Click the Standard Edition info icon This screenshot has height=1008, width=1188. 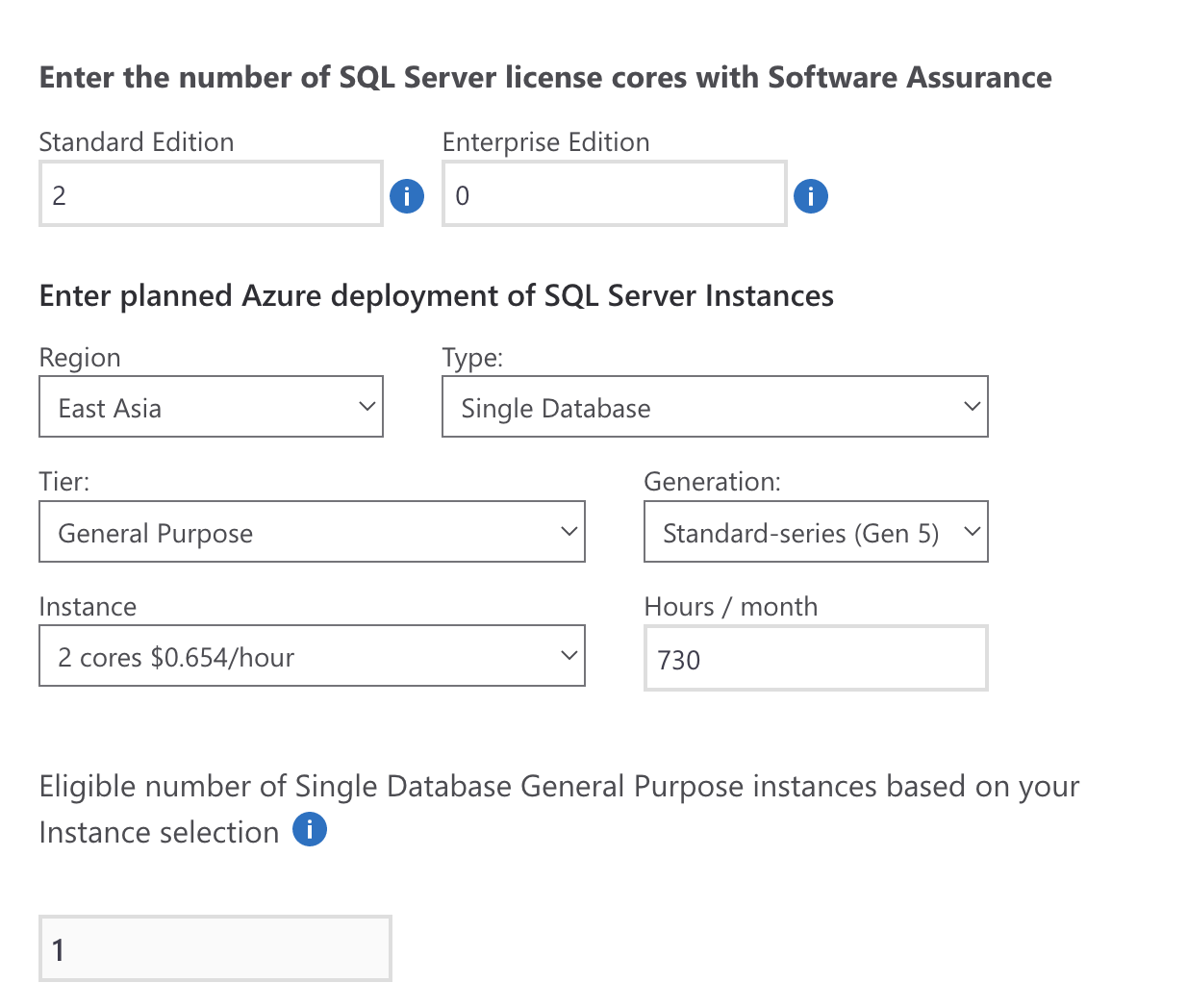tap(407, 196)
